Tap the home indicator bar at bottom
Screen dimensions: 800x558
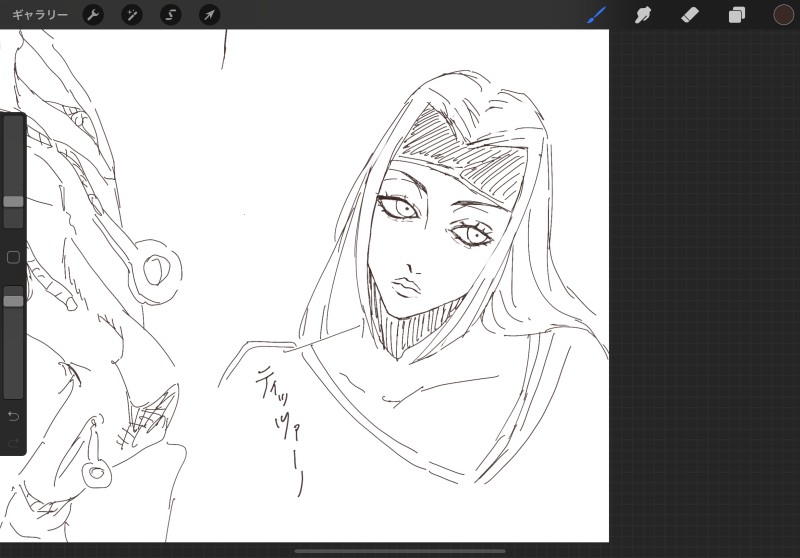tap(400, 551)
